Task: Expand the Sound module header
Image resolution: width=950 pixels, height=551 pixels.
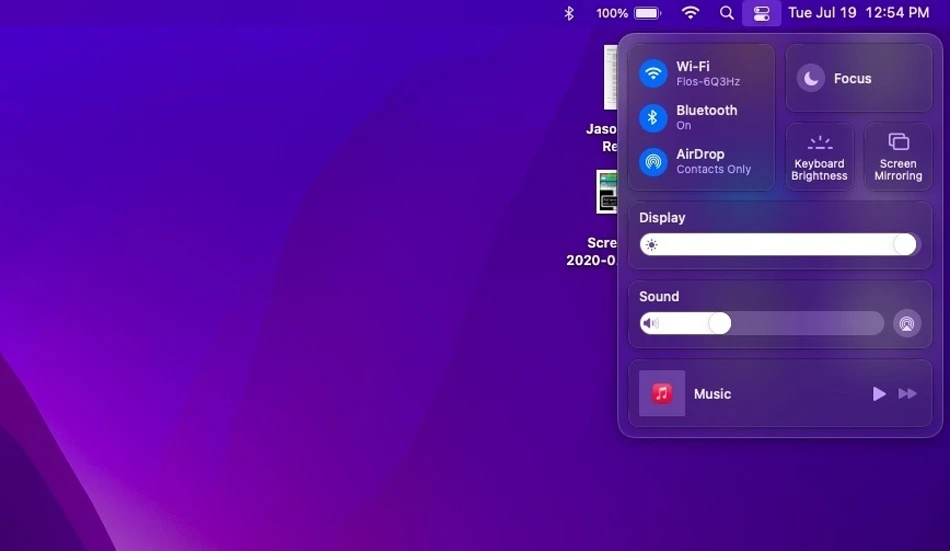Action: (x=659, y=296)
